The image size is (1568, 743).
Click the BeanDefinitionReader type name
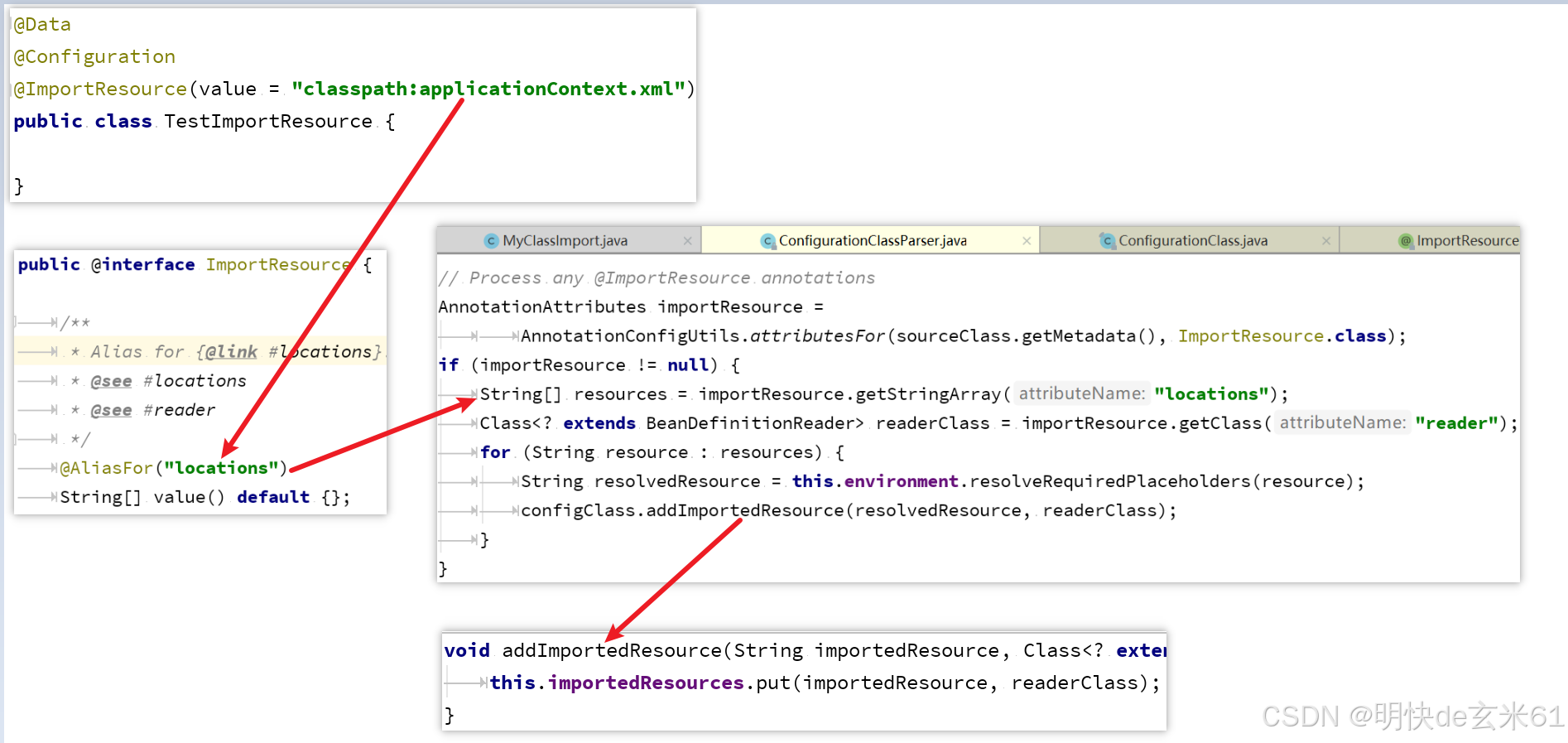pos(749,422)
